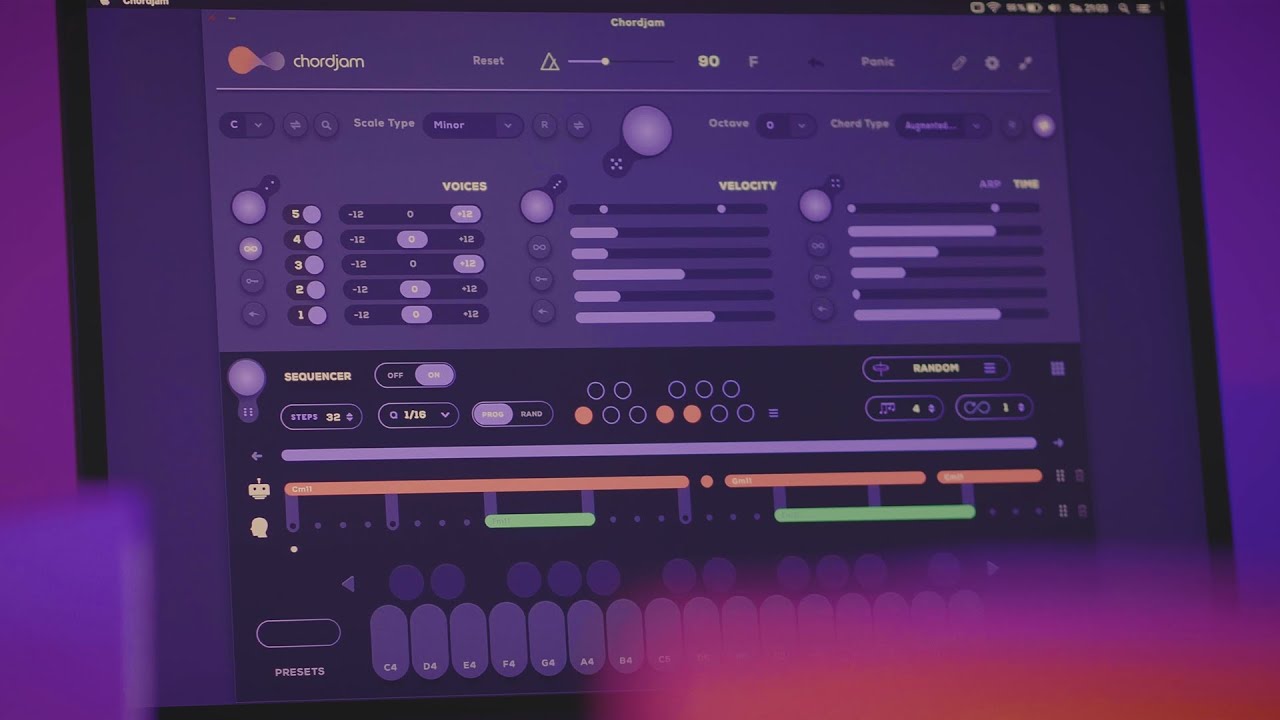Open the settings gear icon
Viewport: 1280px width, 720px height.
992,63
